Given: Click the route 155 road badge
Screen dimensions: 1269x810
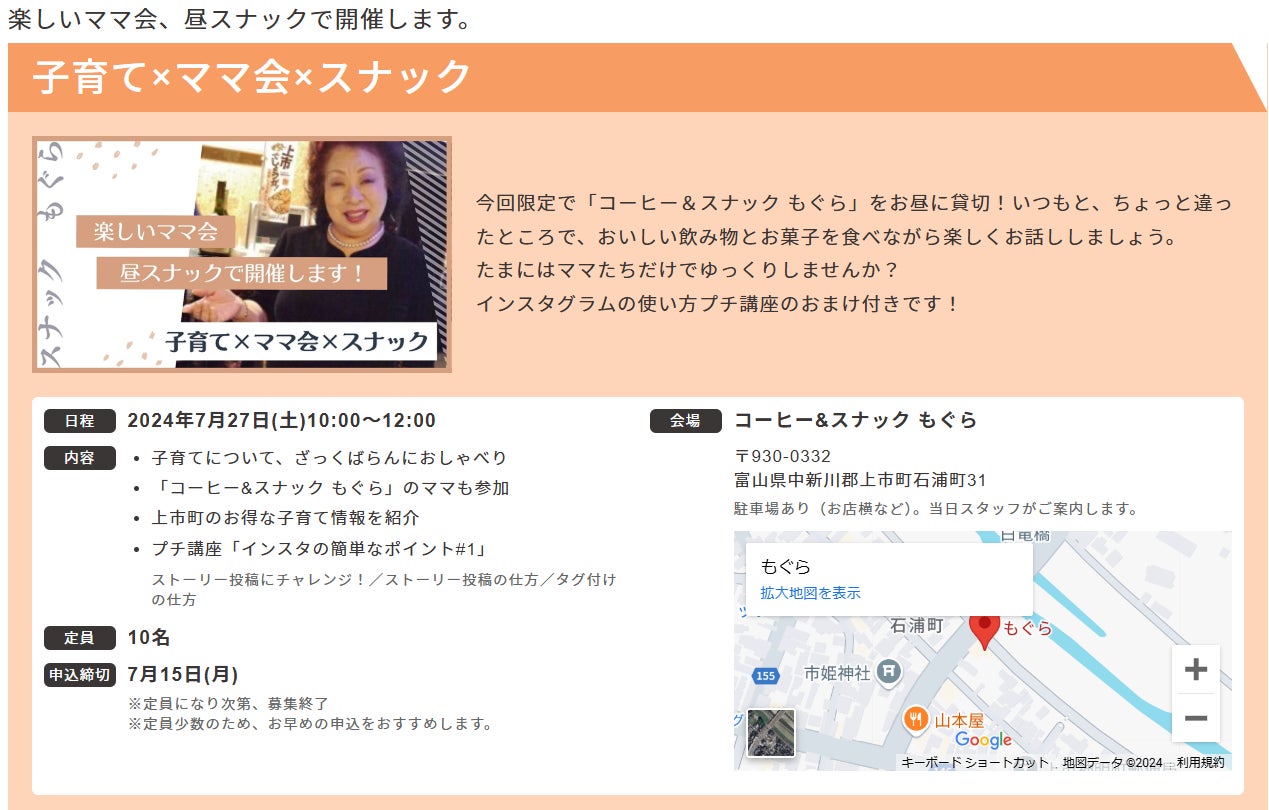Looking at the screenshot, I should click(766, 676).
